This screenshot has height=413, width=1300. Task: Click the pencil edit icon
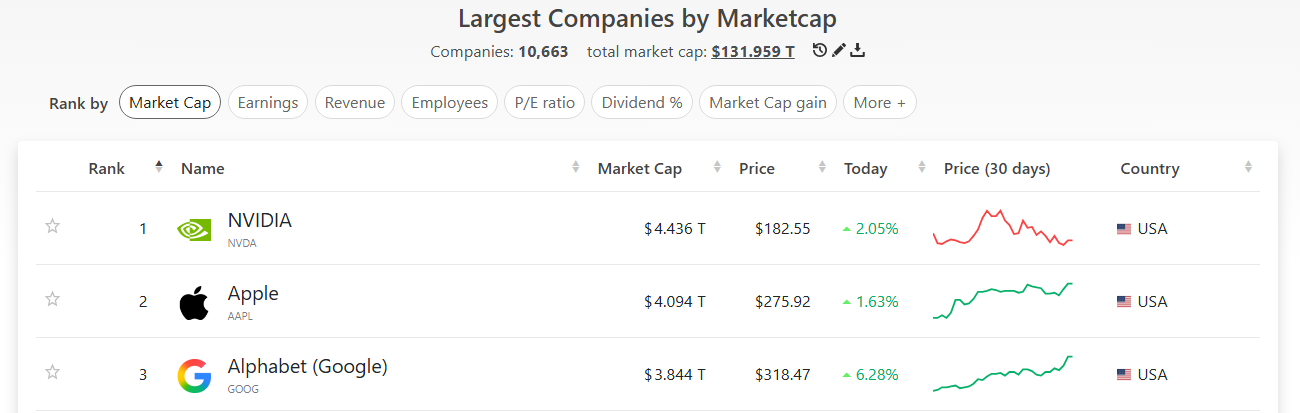[x=839, y=51]
